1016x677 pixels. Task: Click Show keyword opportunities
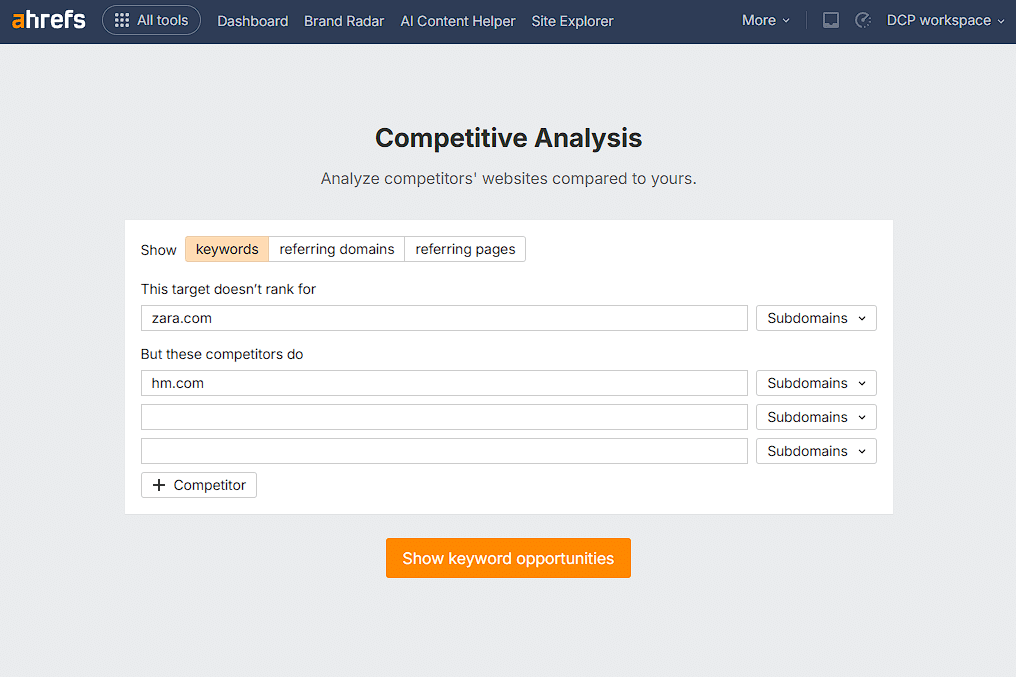(x=509, y=558)
